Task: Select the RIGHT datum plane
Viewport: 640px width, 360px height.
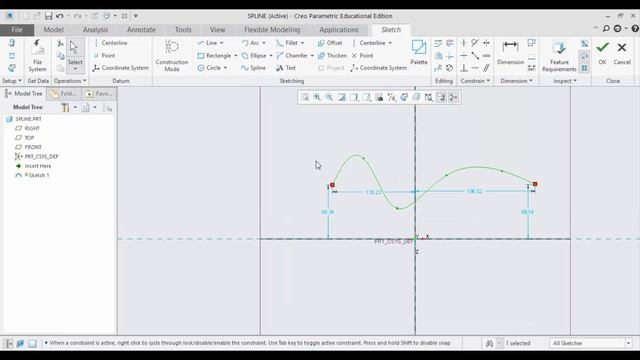Action: pos(32,128)
